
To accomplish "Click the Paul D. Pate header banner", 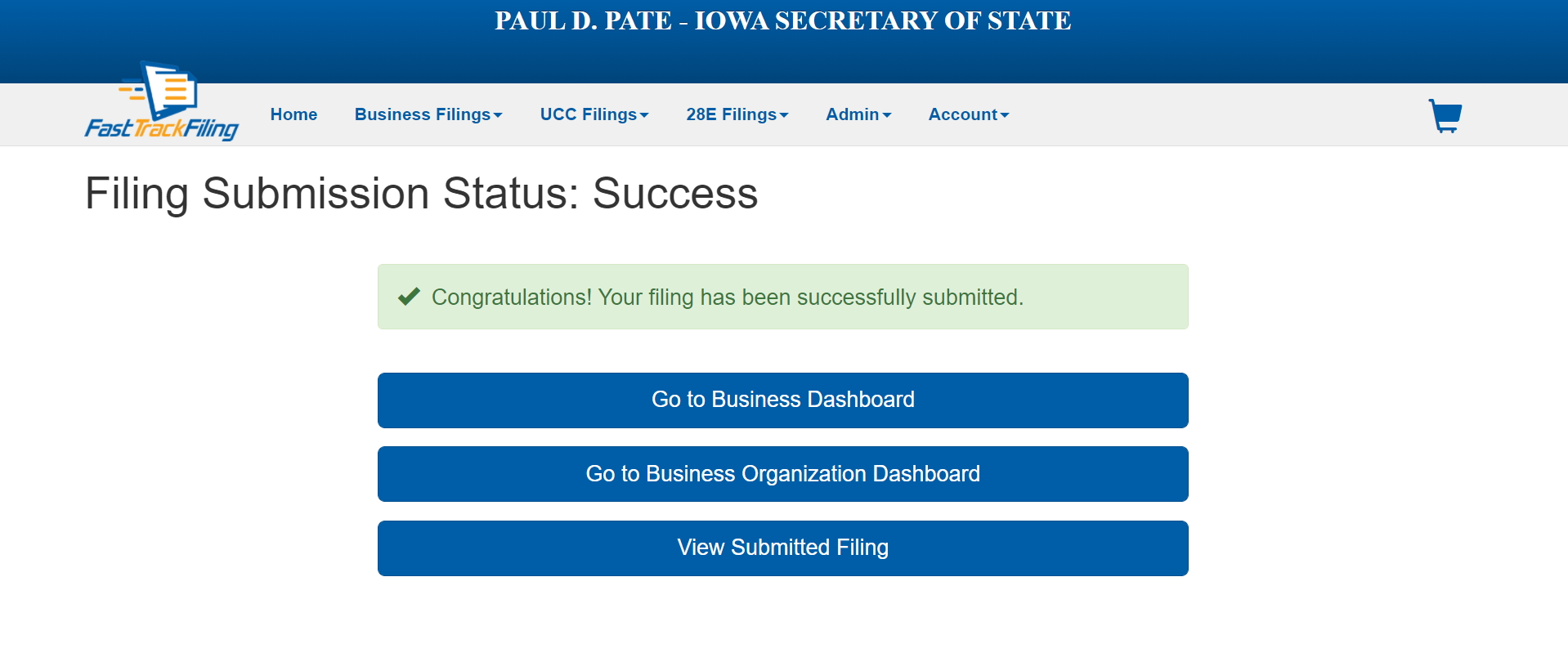I will click(x=782, y=21).
